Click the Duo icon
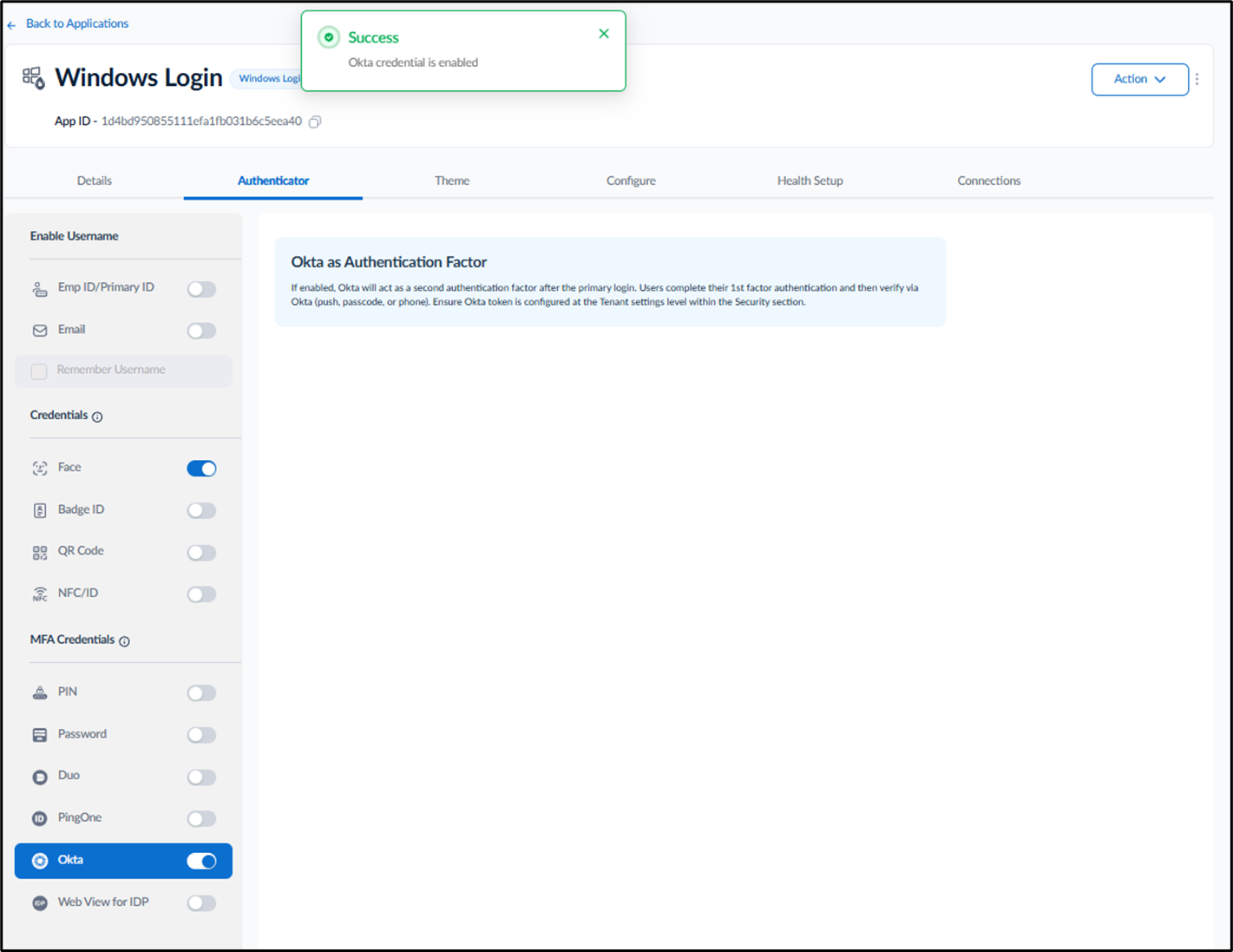1233x952 pixels. click(x=40, y=777)
